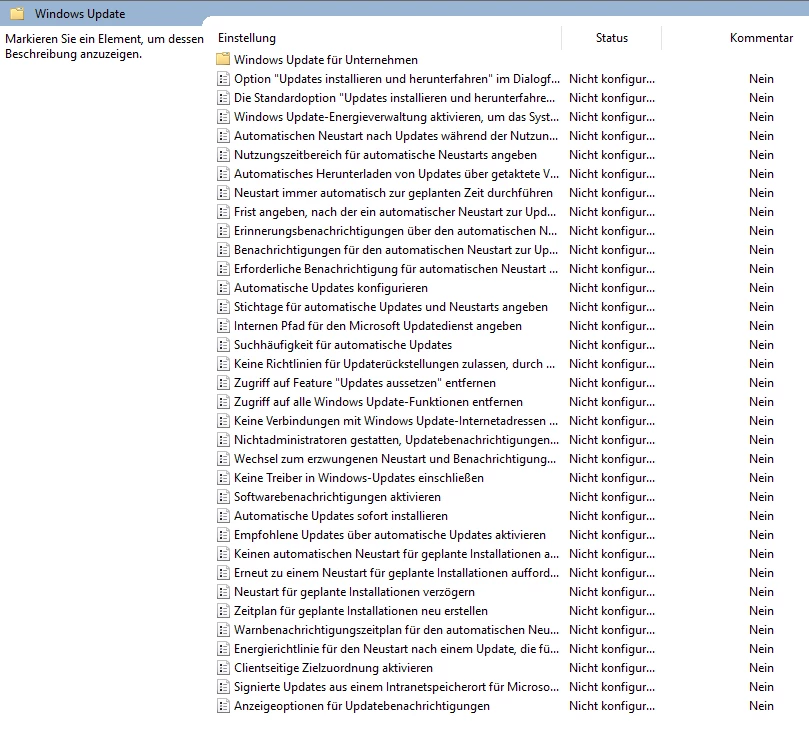Click status of 'Zeitplan für geplante Installationen neu erstellen'
Image resolution: width=809 pixels, height=736 pixels.
pos(611,611)
